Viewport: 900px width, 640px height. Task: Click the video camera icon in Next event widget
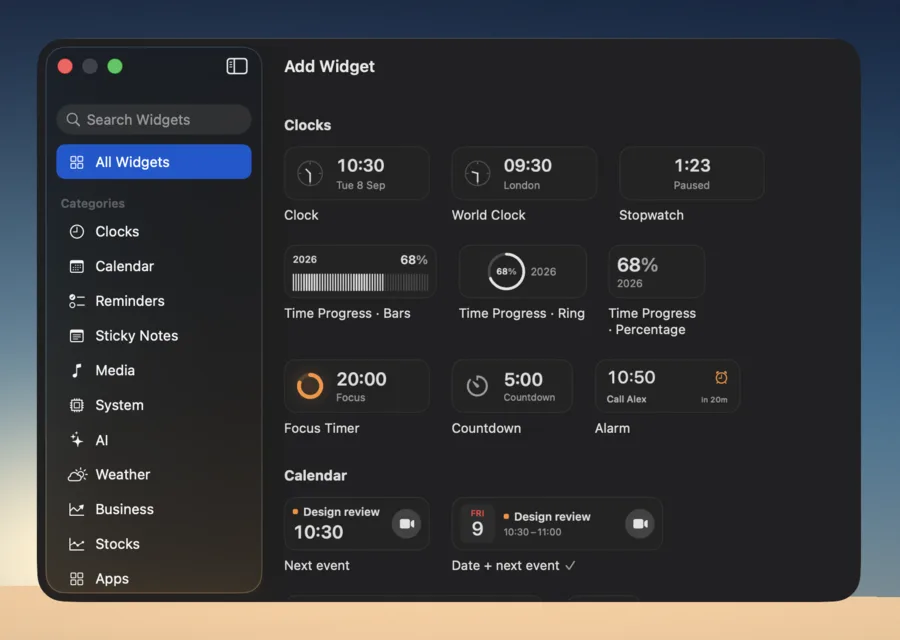point(406,523)
